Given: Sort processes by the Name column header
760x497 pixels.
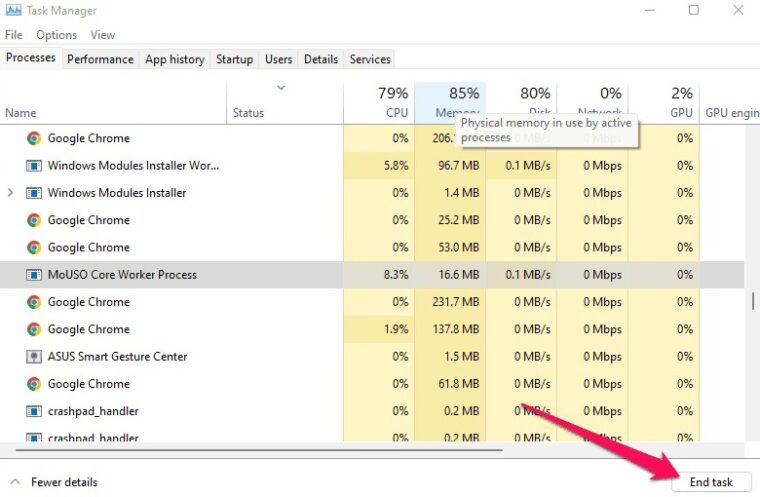Looking at the screenshot, I should coord(113,103).
